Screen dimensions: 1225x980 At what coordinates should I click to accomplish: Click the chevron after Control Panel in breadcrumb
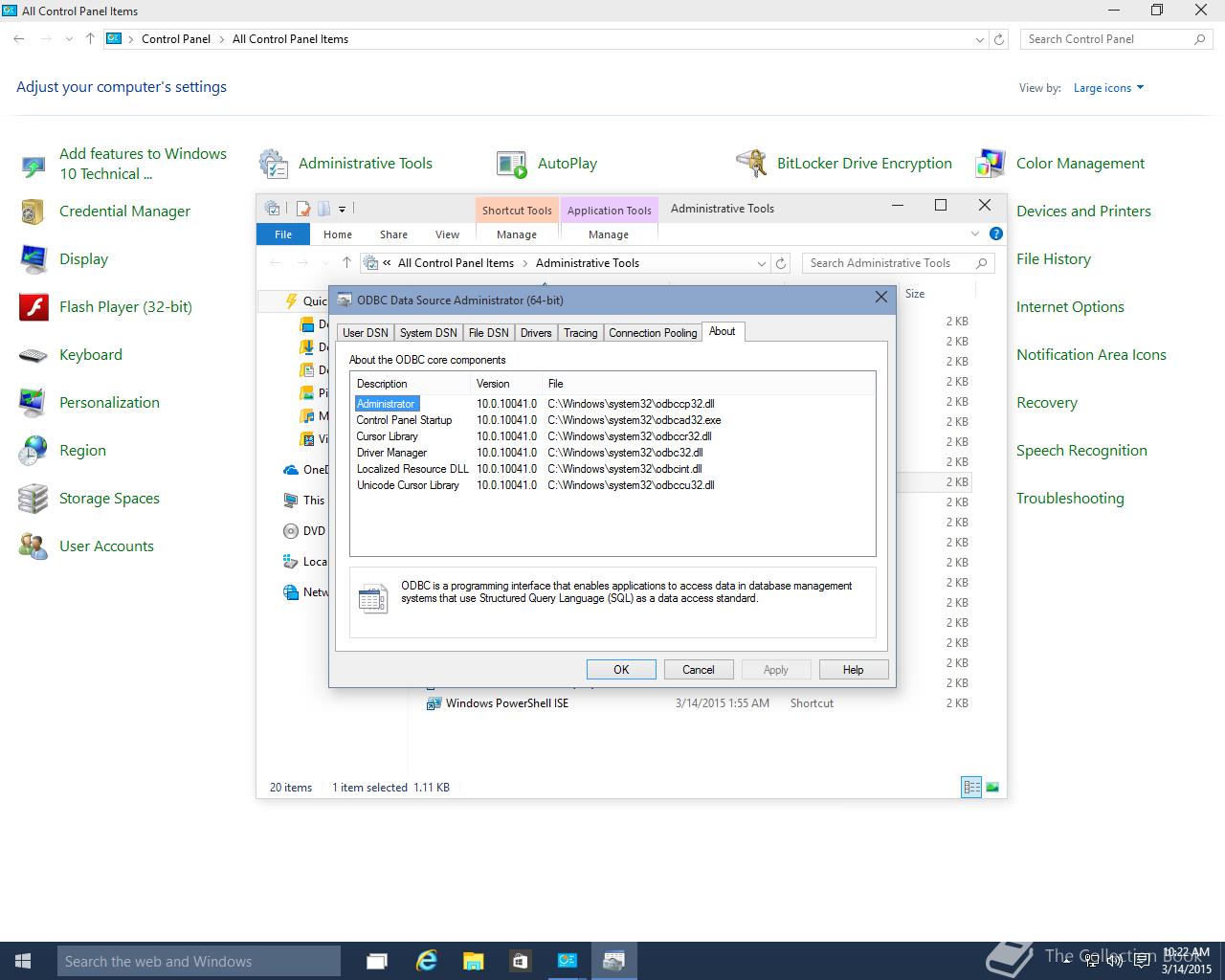pyautogui.click(x=221, y=39)
